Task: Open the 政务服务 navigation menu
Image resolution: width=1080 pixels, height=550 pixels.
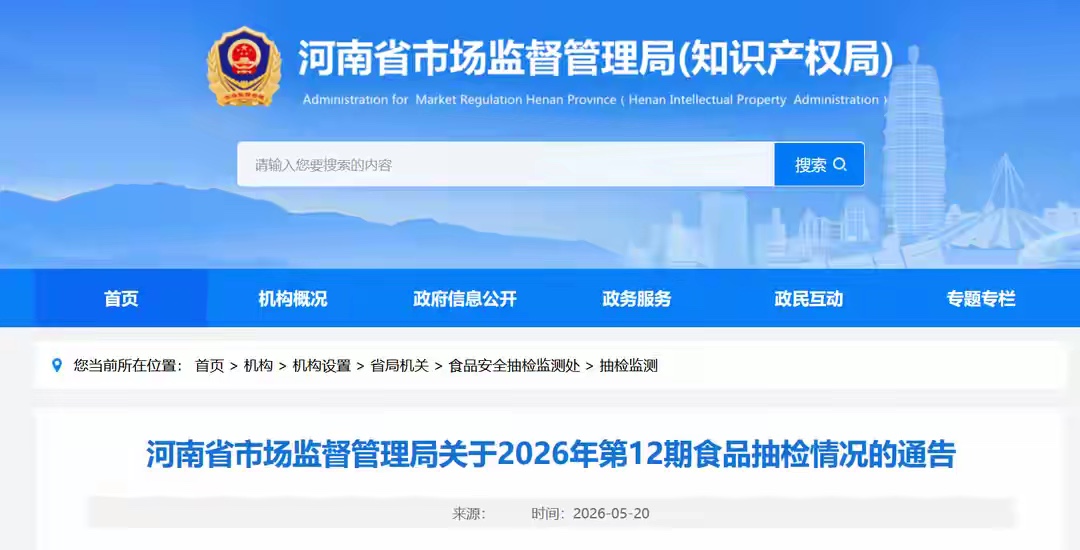Action: (636, 298)
